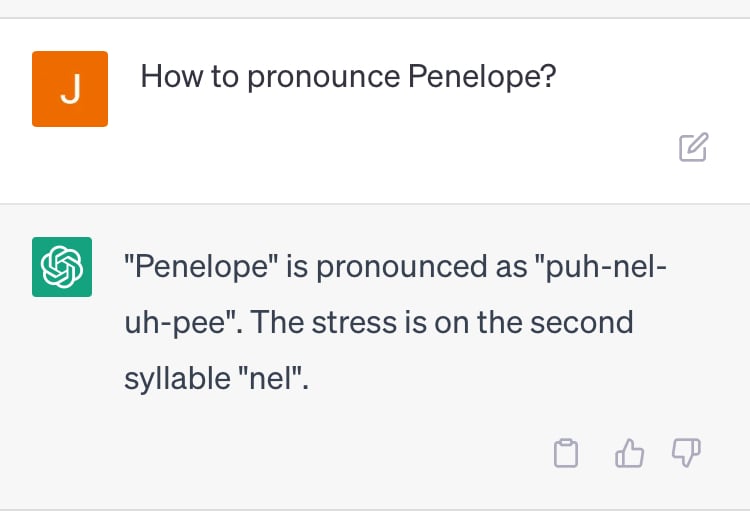
Task: Click the word 'pronounce' in the user question
Action: (x=323, y=77)
